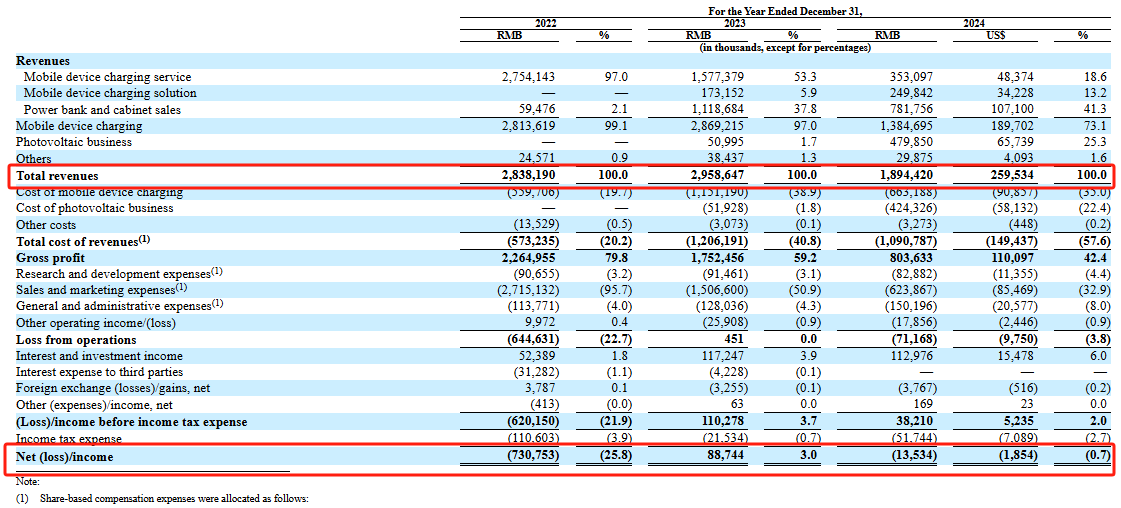Select the Loss from operations label
This screenshot has width=1121, height=508.
pyautogui.click(x=65, y=340)
